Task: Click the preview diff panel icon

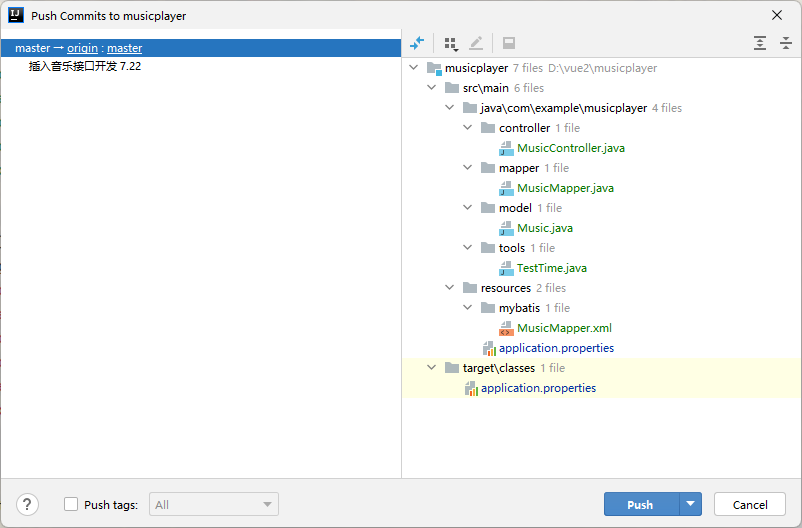Action: [x=509, y=43]
